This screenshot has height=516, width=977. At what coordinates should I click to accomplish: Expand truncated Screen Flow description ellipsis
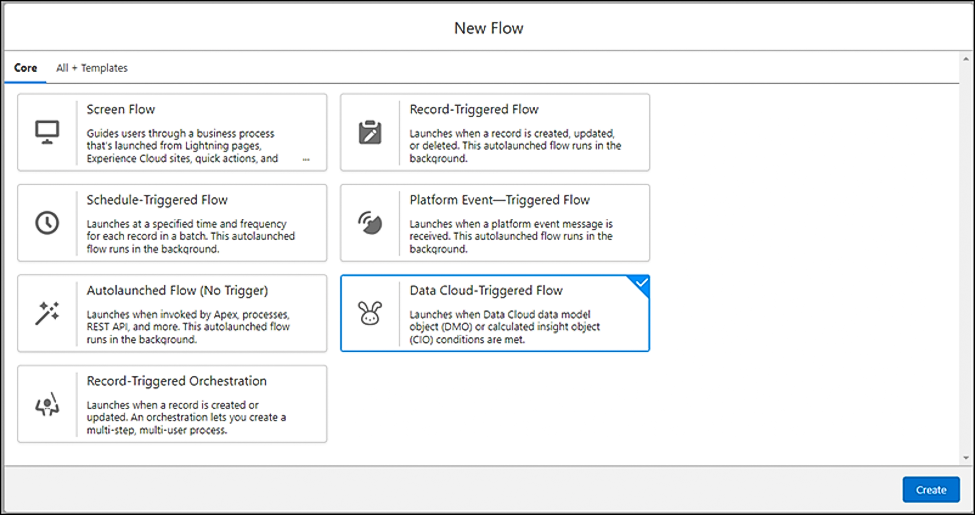coord(306,160)
